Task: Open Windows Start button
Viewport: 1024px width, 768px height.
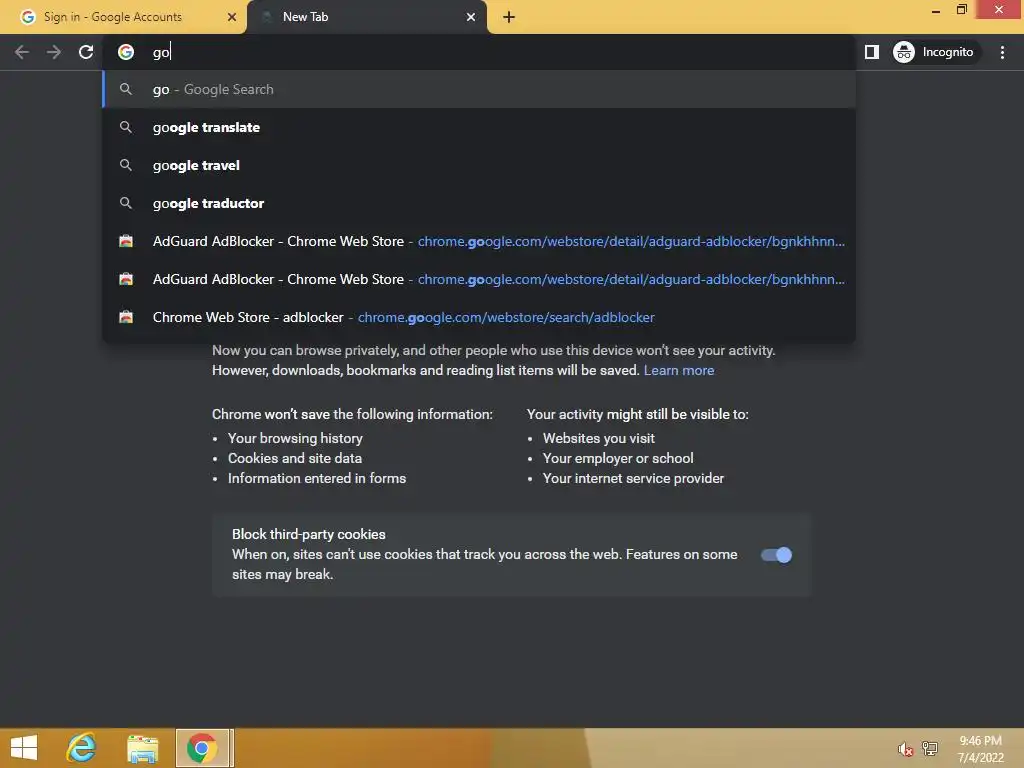Action: click(x=24, y=748)
